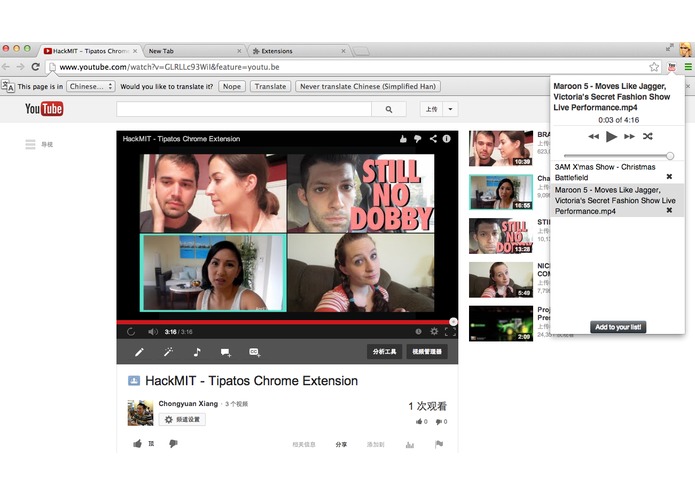The width and height of the screenshot is (695, 494).
Task: Expand the arrow next to the upload button
Action: click(x=450, y=109)
